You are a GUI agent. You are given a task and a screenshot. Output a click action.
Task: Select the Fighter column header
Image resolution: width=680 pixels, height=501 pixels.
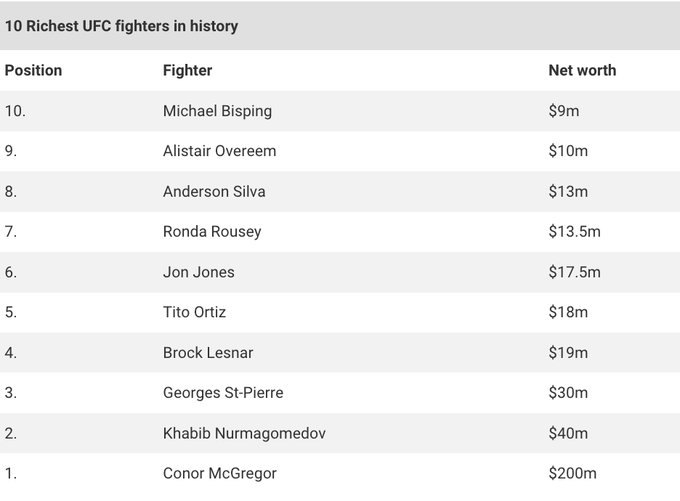pyautogui.click(x=187, y=70)
